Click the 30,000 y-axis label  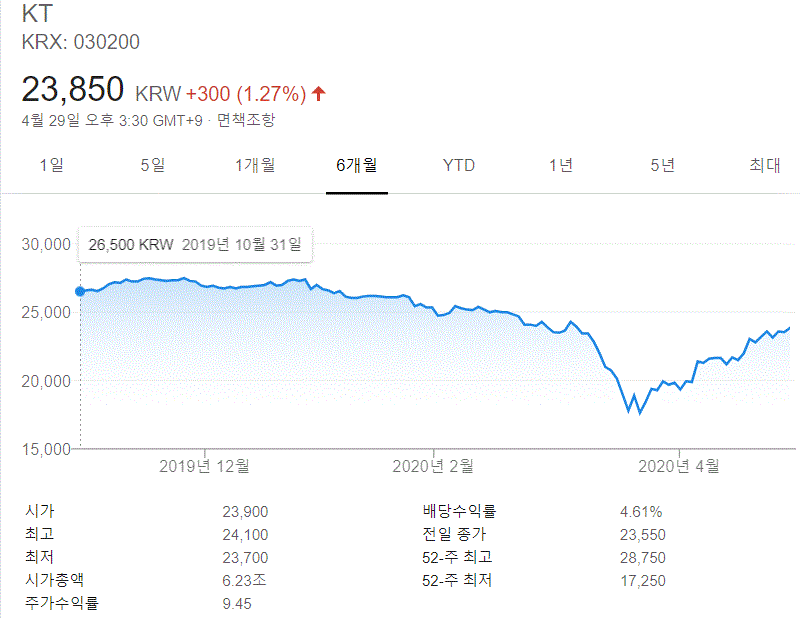click(x=46, y=244)
